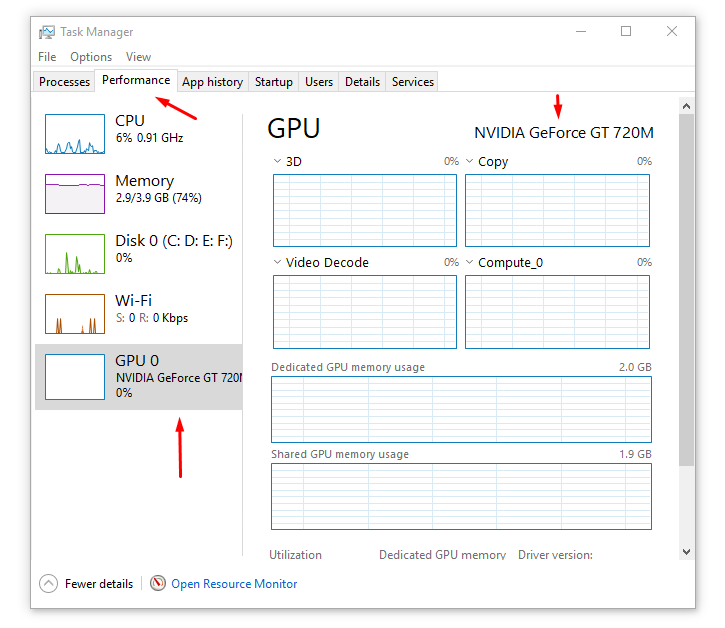
Task: Close the Task Manager window
Action: click(672, 31)
